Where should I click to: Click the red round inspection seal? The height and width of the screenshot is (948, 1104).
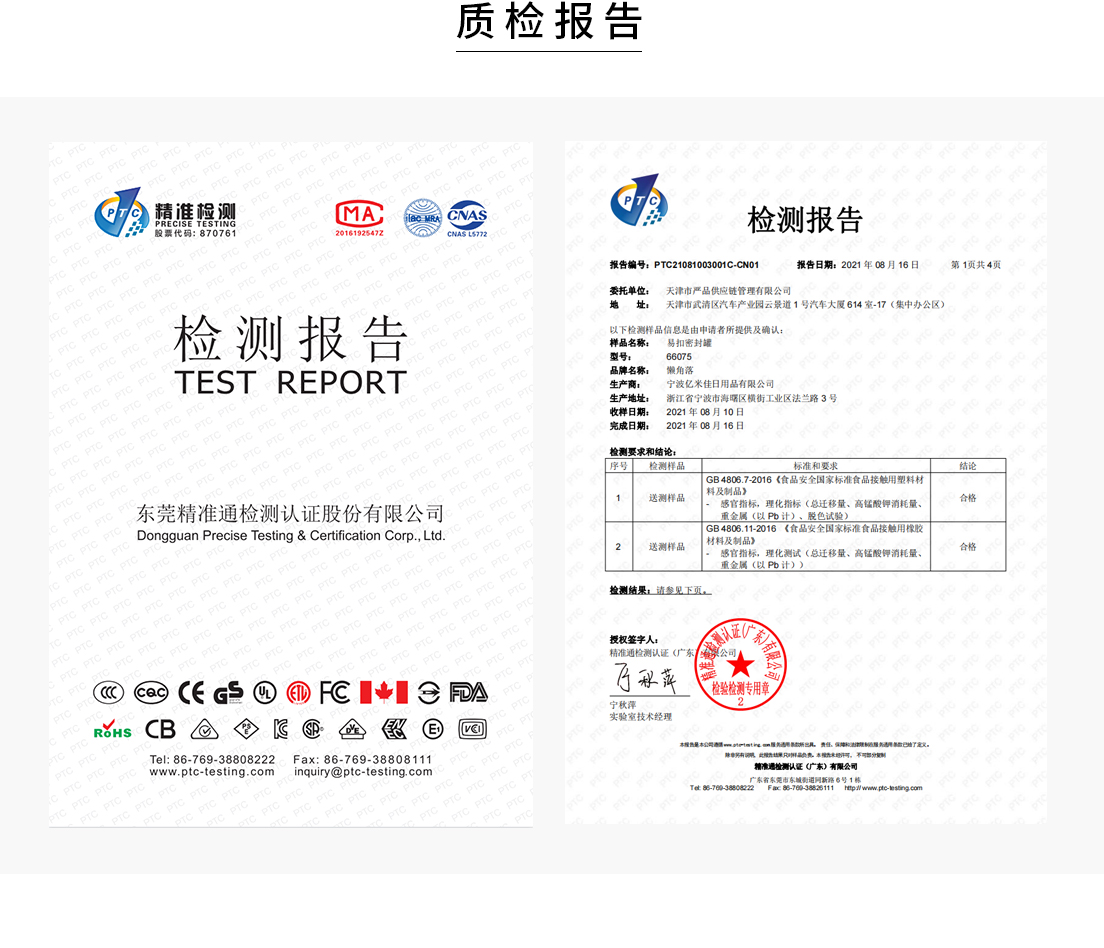coord(741,664)
